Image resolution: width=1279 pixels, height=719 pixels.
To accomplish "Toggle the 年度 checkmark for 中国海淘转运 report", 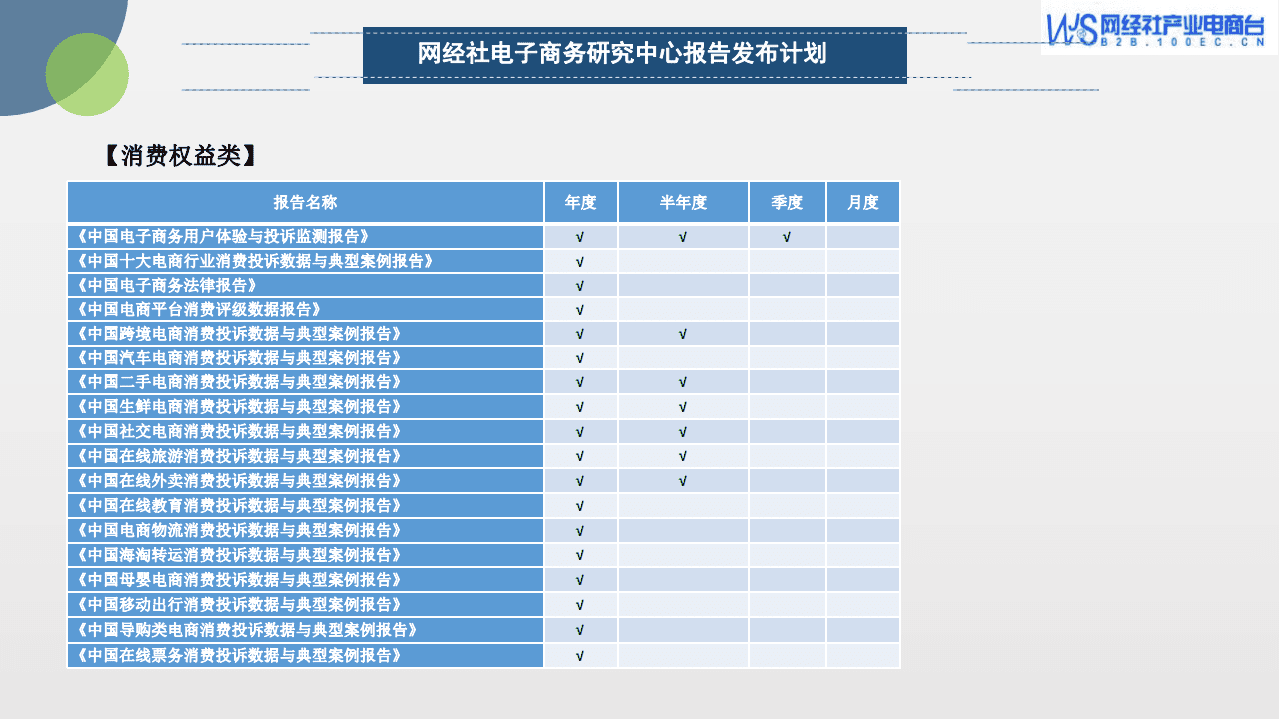I will 578,555.
